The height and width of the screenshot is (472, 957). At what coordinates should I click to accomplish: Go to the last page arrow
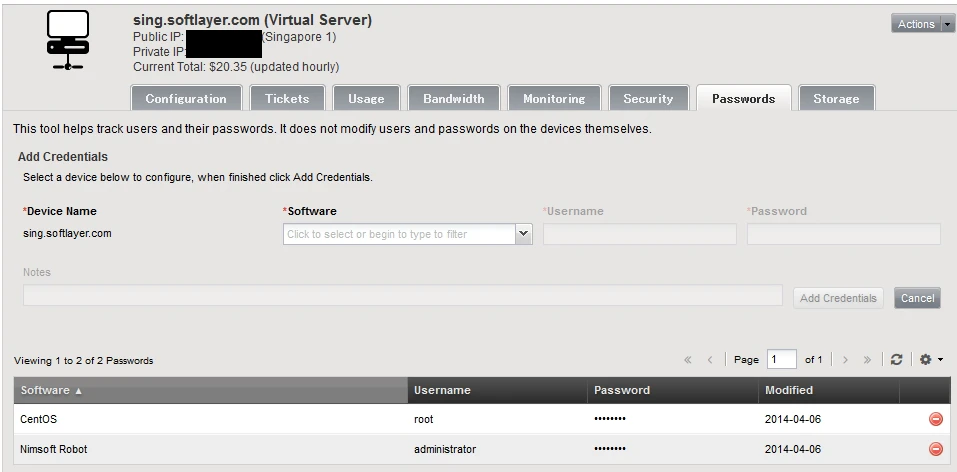point(867,360)
